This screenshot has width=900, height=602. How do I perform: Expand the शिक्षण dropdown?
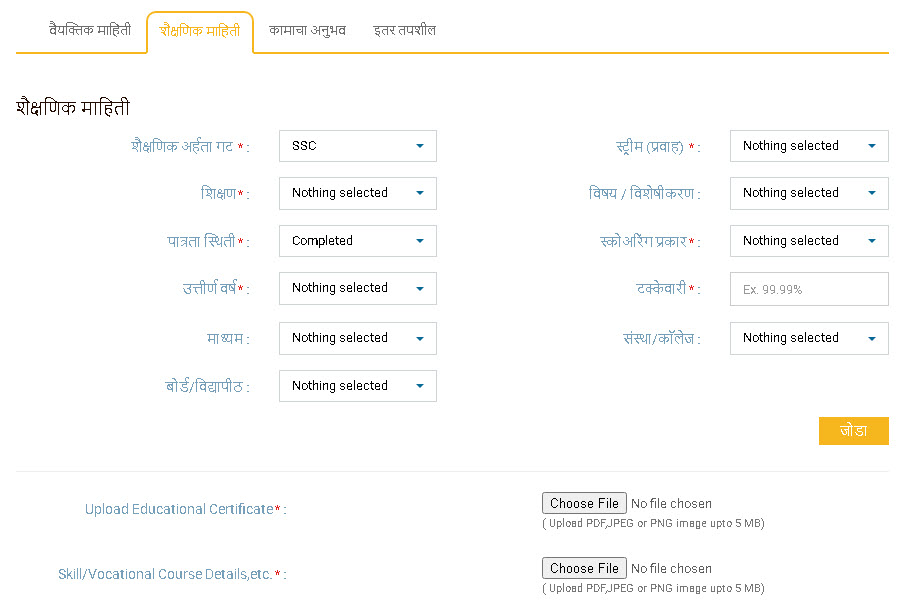pos(358,193)
